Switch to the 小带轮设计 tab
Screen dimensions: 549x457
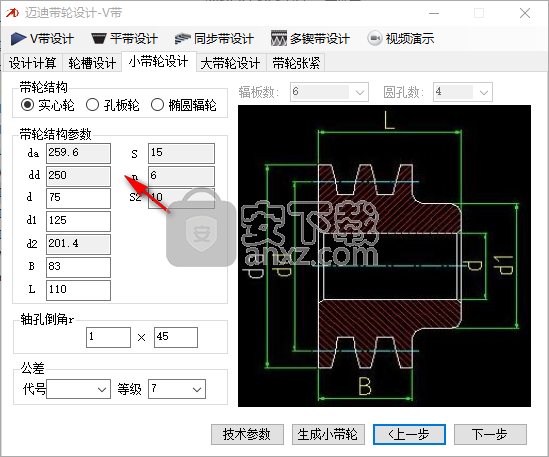click(x=159, y=62)
